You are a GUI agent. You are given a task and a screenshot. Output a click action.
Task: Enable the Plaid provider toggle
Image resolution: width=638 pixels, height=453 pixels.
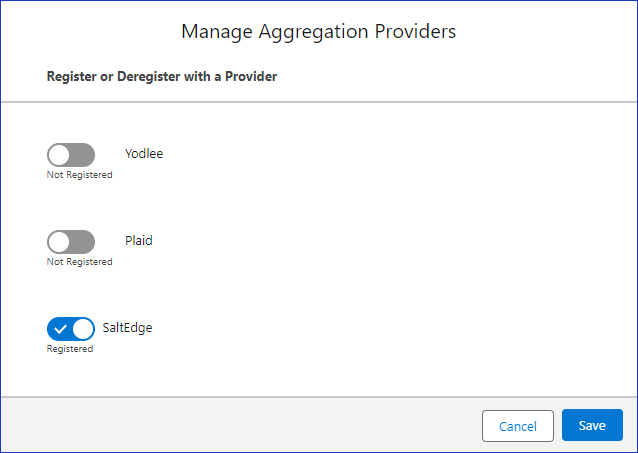click(x=71, y=242)
